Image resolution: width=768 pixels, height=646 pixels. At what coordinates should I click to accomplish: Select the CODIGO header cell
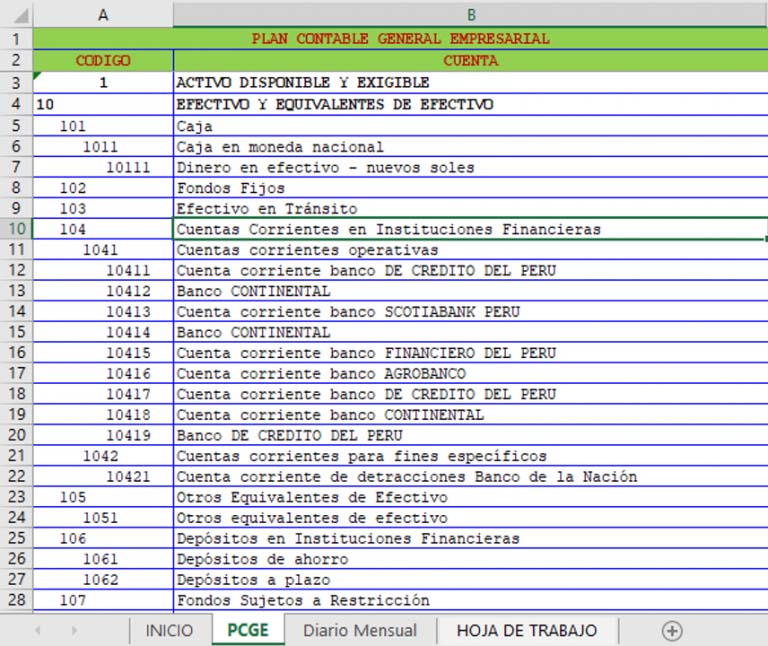103,60
